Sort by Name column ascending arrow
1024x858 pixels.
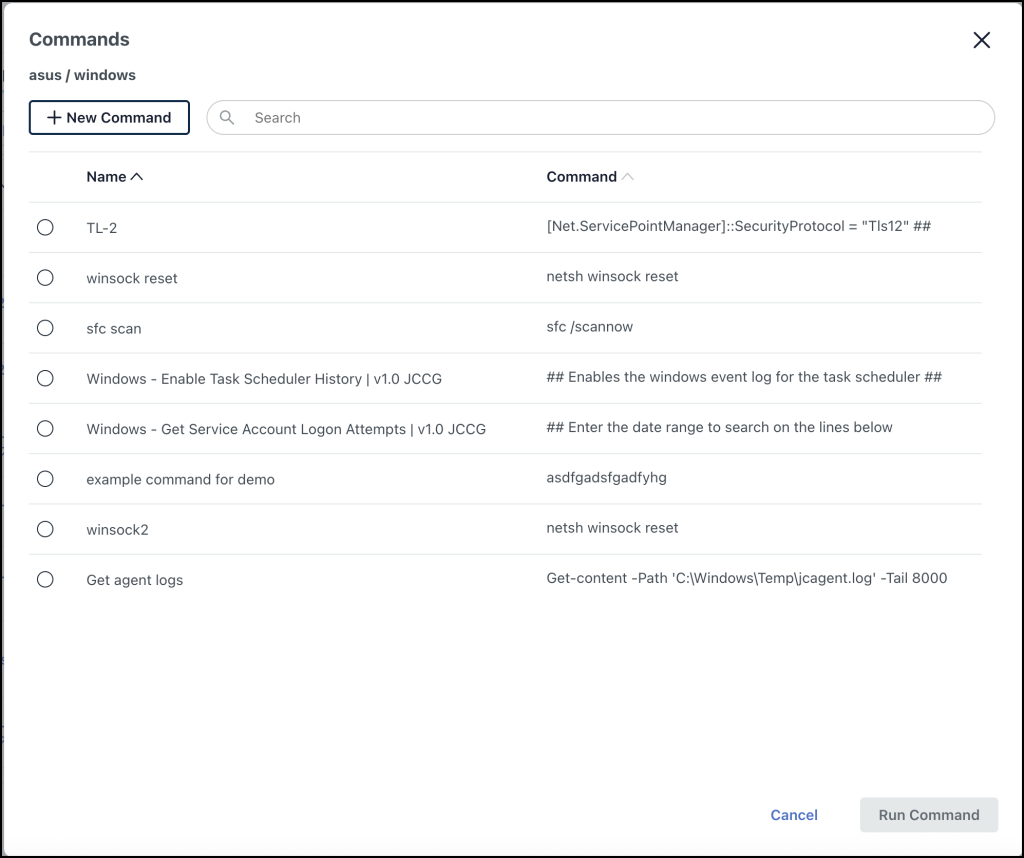pos(137,177)
